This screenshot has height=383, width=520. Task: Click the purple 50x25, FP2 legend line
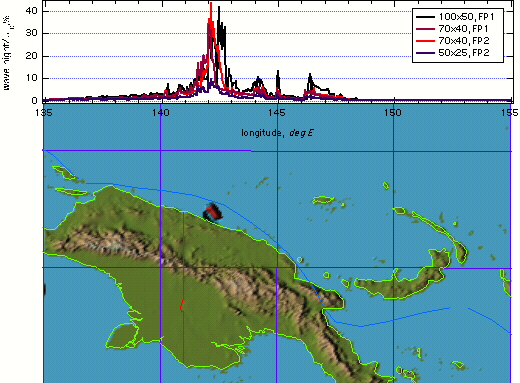click(x=425, y=53)
